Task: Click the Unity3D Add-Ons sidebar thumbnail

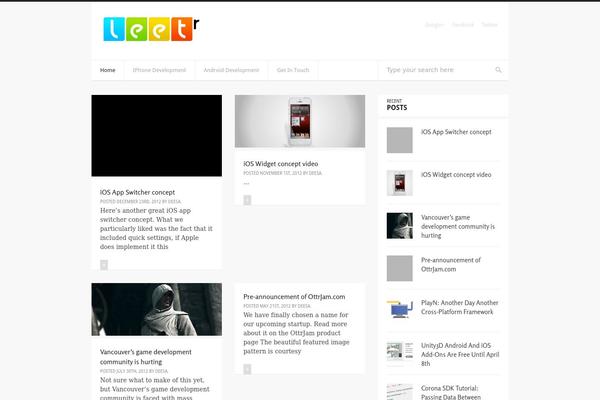Action: point(399,351)
